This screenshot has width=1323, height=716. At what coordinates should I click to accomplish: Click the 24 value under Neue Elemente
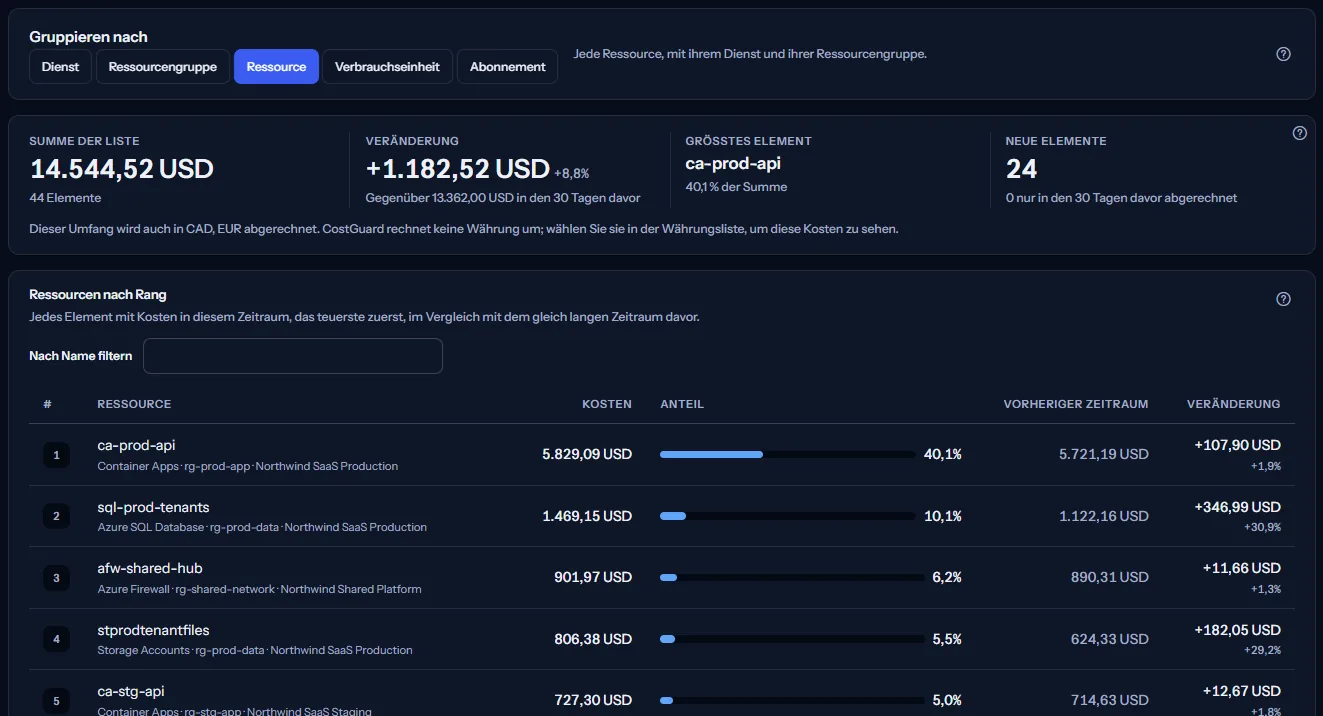click(x=1021, y=168)
